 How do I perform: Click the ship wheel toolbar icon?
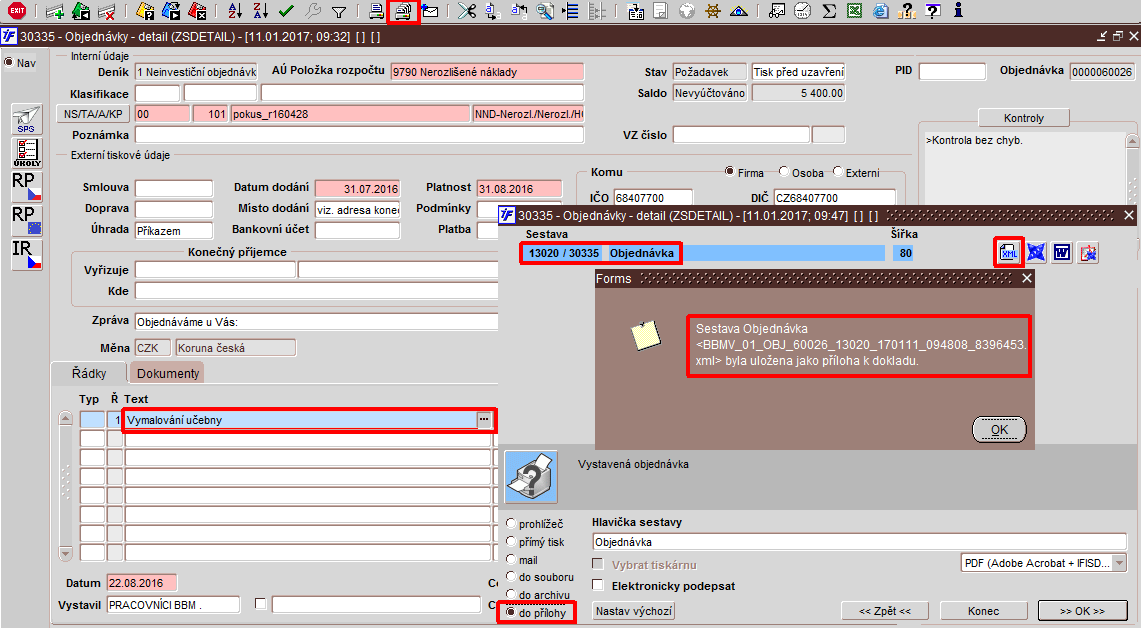point(712,11)
